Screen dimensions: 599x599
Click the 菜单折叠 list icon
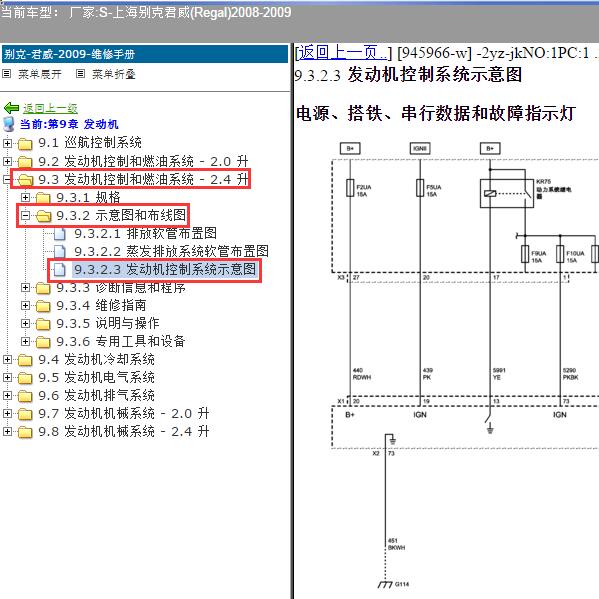80,73
